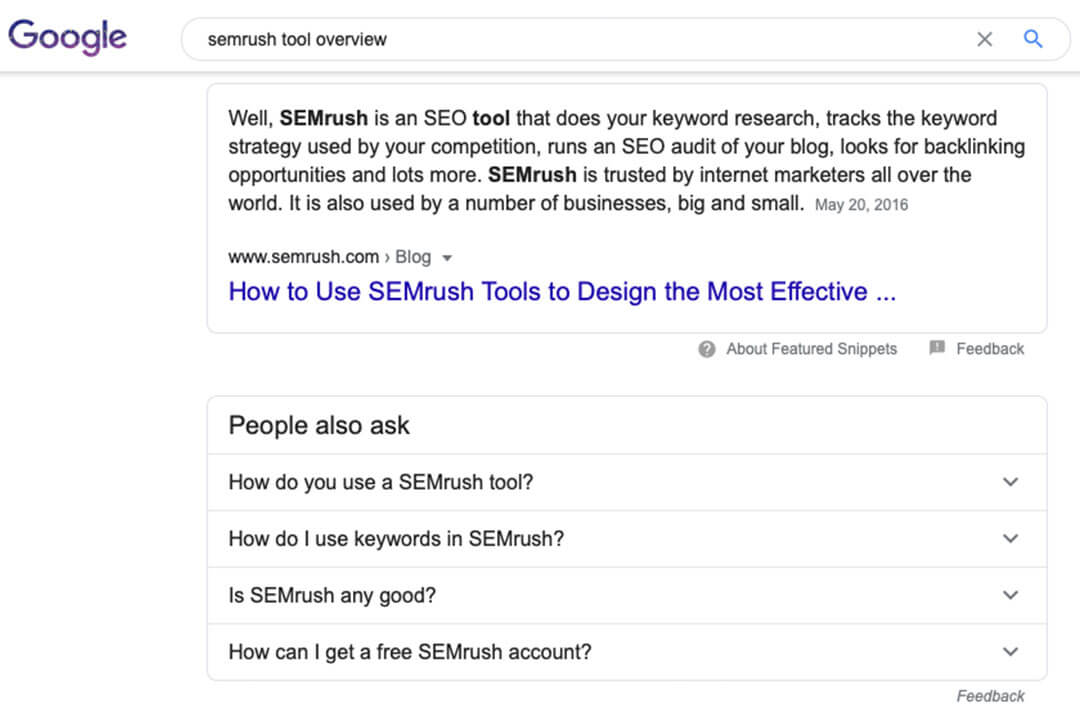This screenshot has height=720, width=1080.
Task: Click chevron for 'How do you use a SEMrush tool?'
Action: coord(1010,482)
